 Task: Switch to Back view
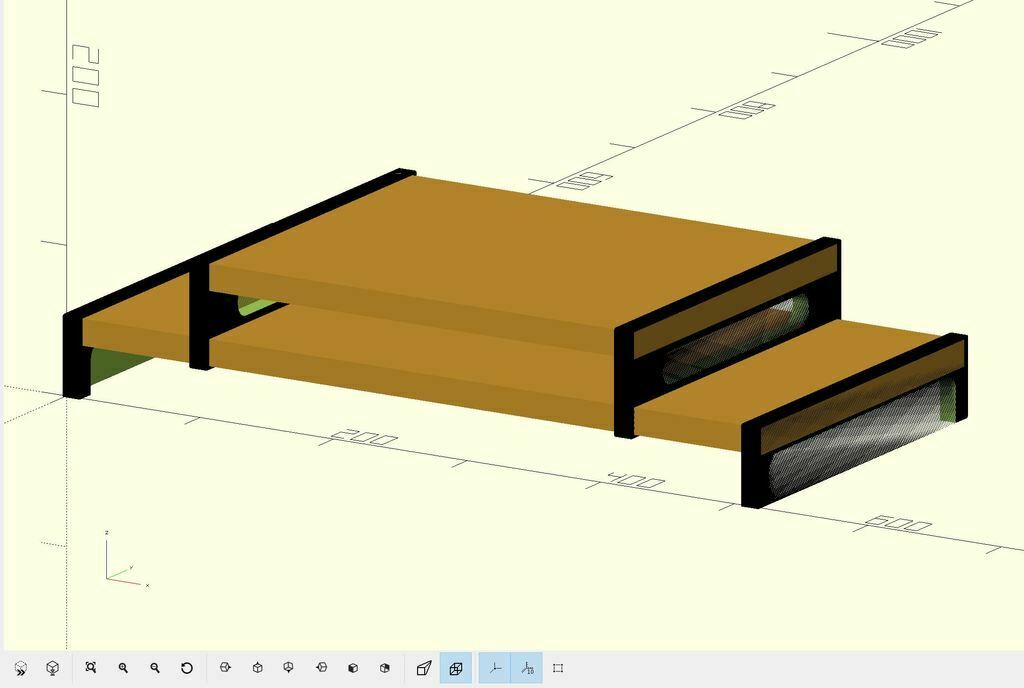click(x=385, y=668)
